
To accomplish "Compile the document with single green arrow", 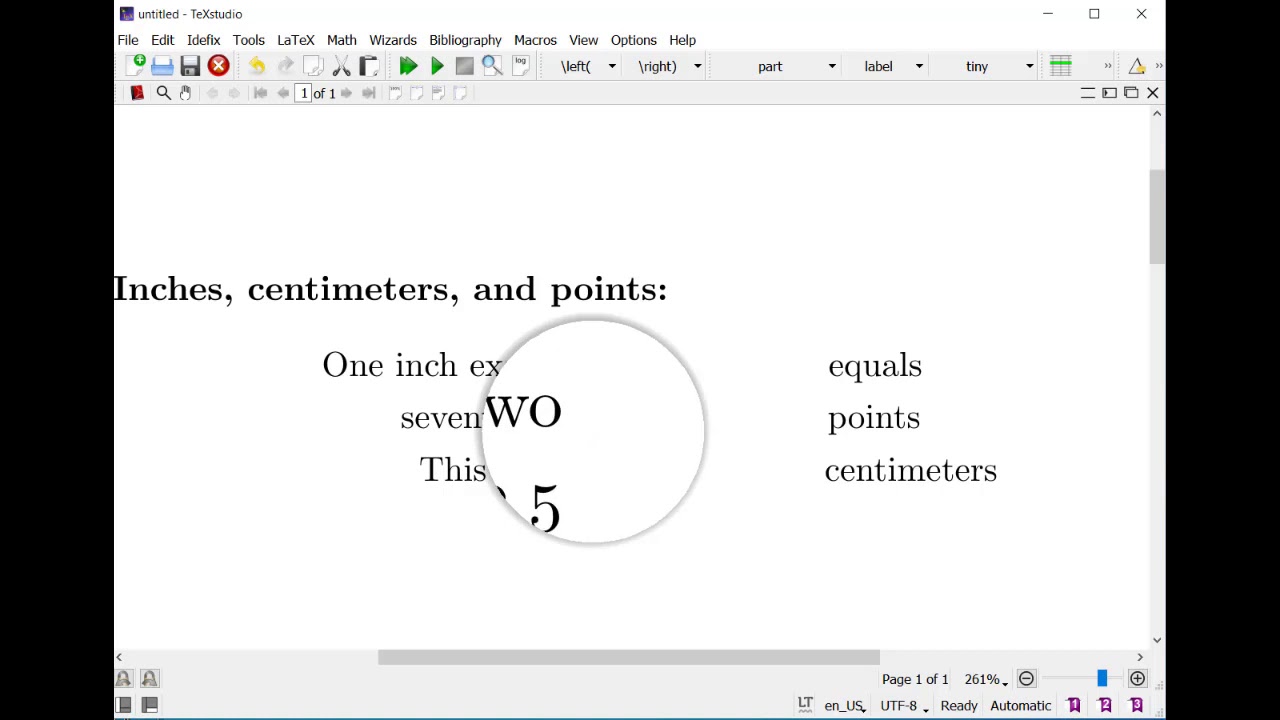I will click(437, 66).
